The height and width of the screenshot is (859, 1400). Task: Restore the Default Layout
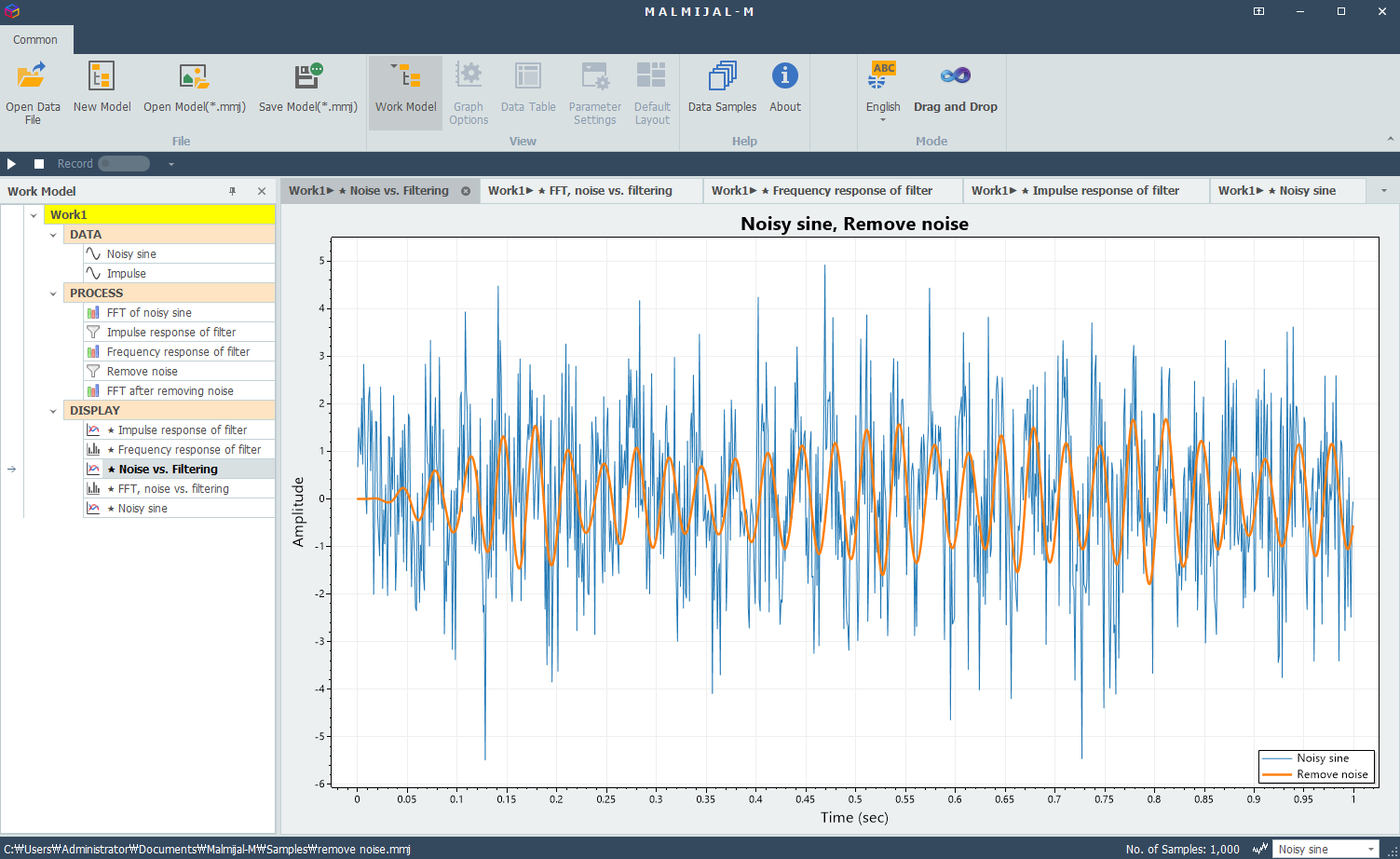(x=652, y=92)
